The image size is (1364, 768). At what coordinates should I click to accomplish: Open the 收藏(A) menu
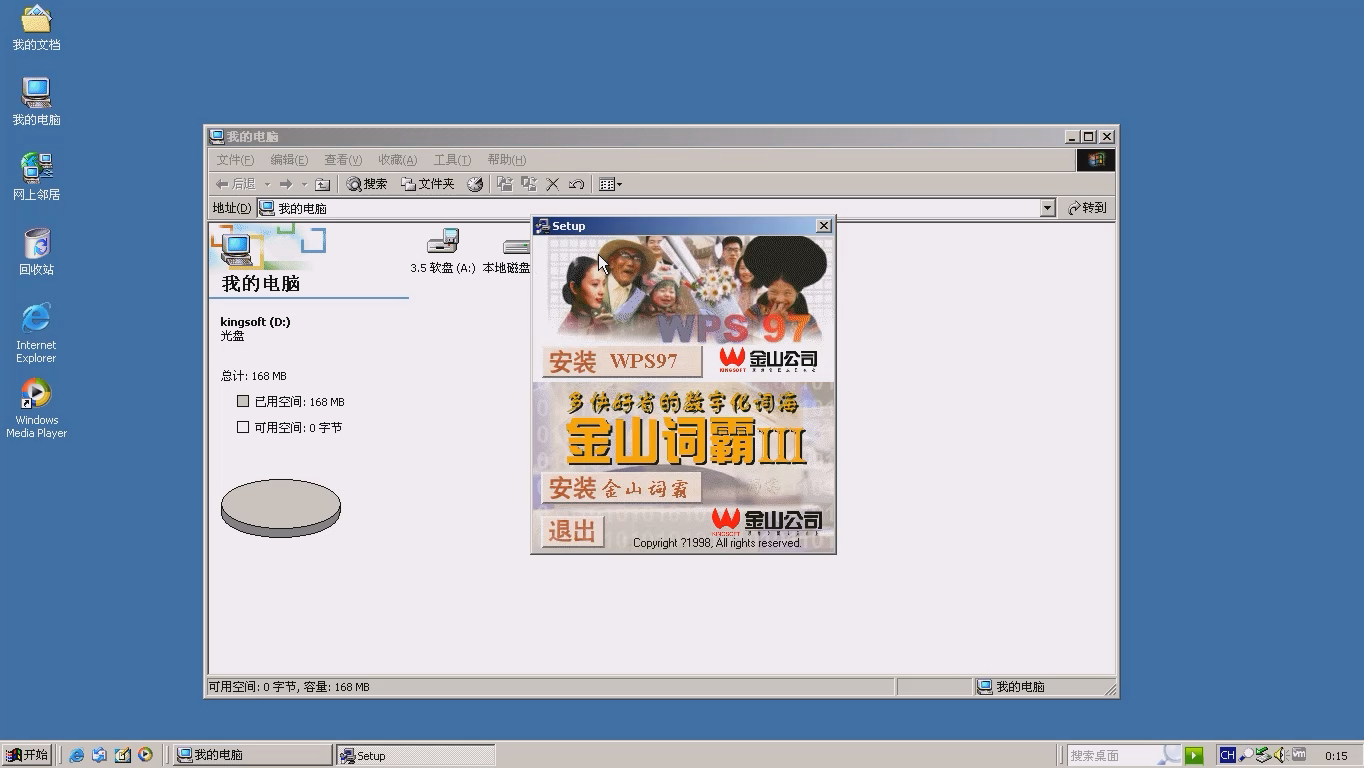coord(397,160)
